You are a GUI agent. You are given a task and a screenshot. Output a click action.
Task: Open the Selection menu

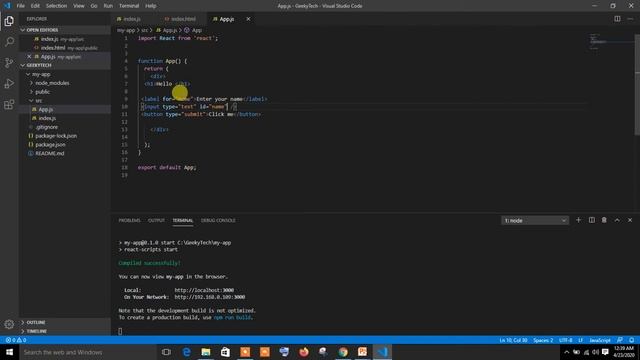(x=56, y=6)
